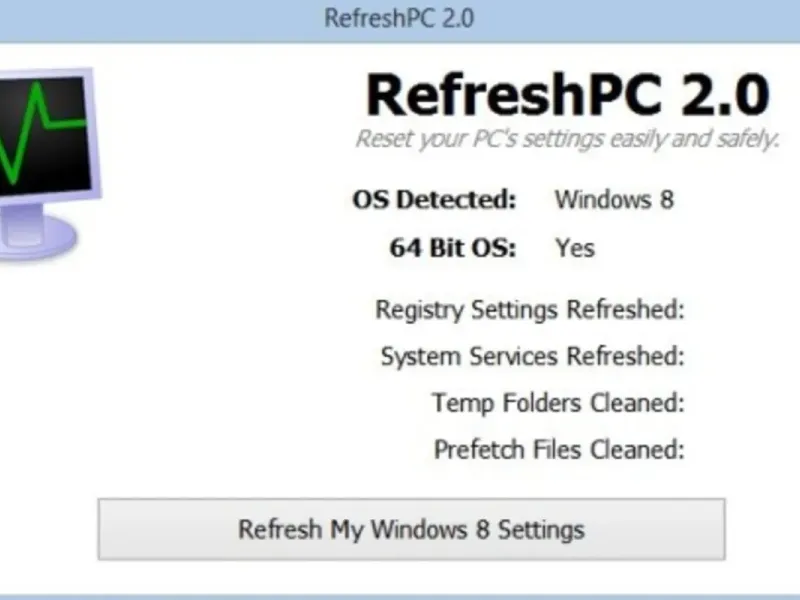Click the Yes value beside 64 Bit OS
This screenshot has width=800, height=600.
(x=575, y=247)
